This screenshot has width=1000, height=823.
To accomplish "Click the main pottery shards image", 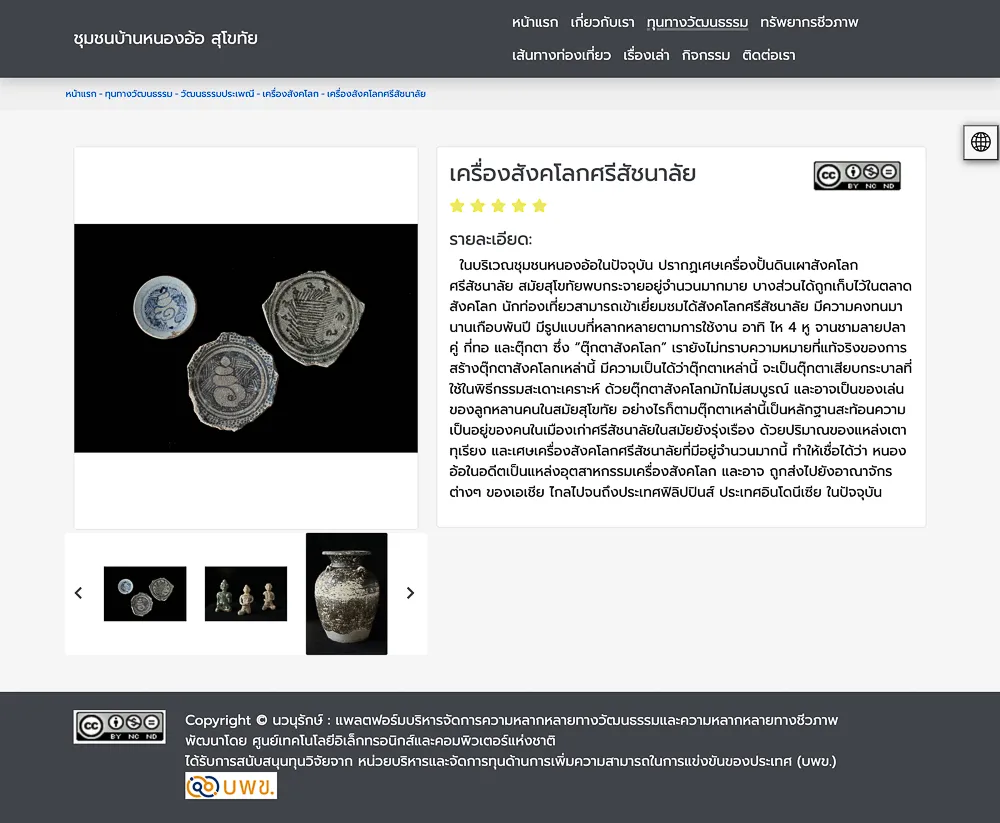I will [x=246, y=338].
